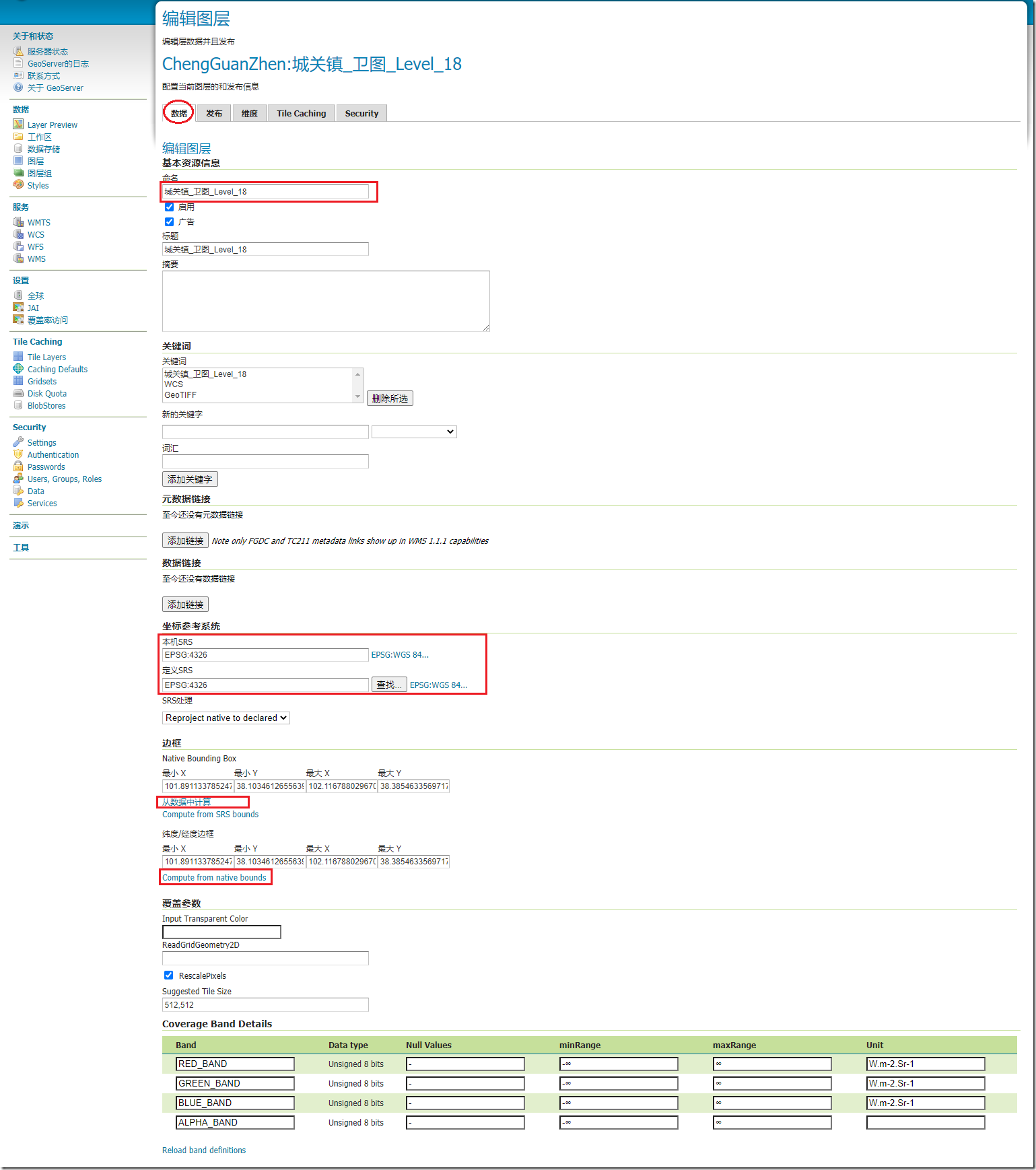Toggle the RescalePixels checkbox
The image size is (1036, 1170).
click(x=169, y=975)
